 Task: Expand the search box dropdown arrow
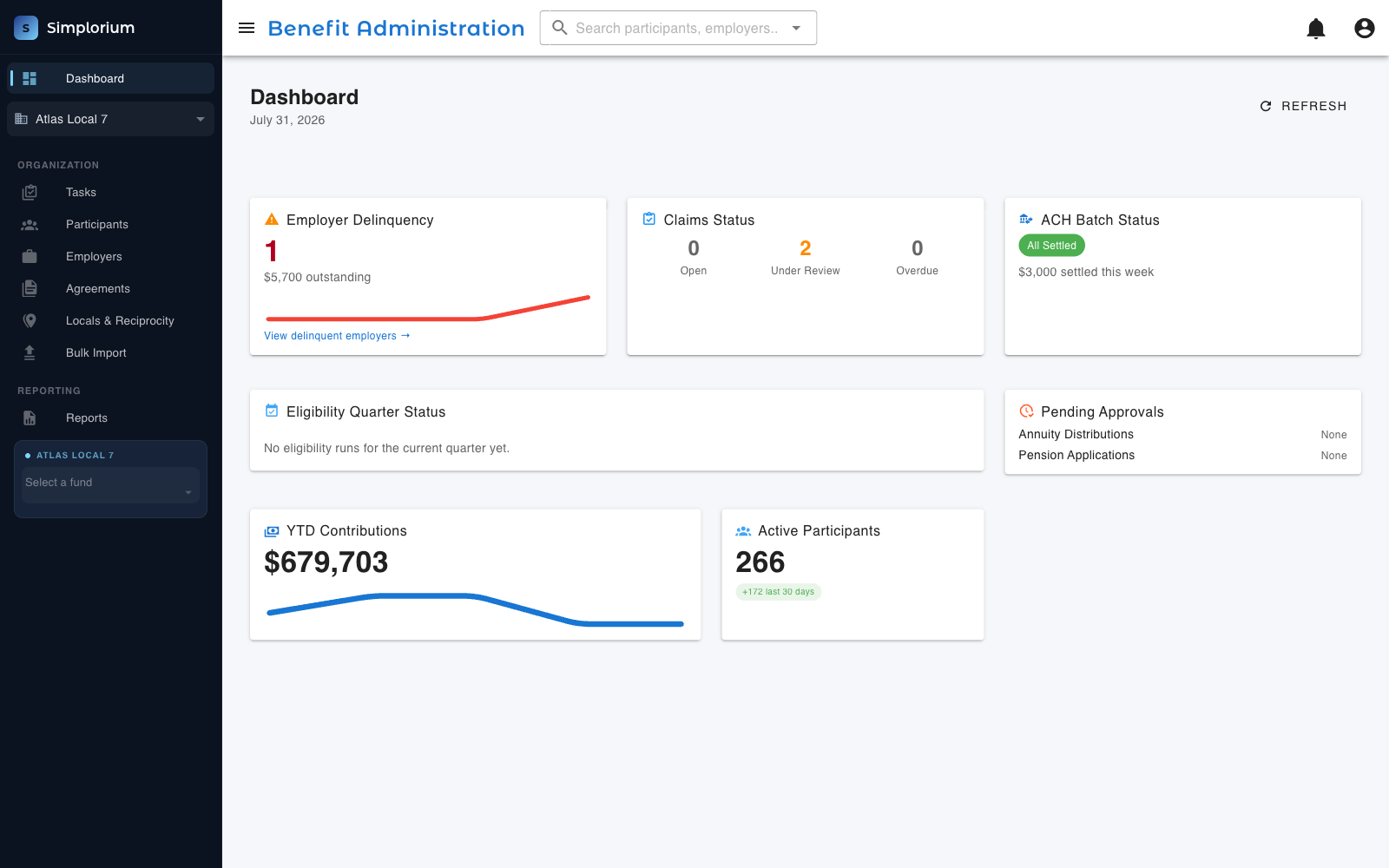[796, 28]
